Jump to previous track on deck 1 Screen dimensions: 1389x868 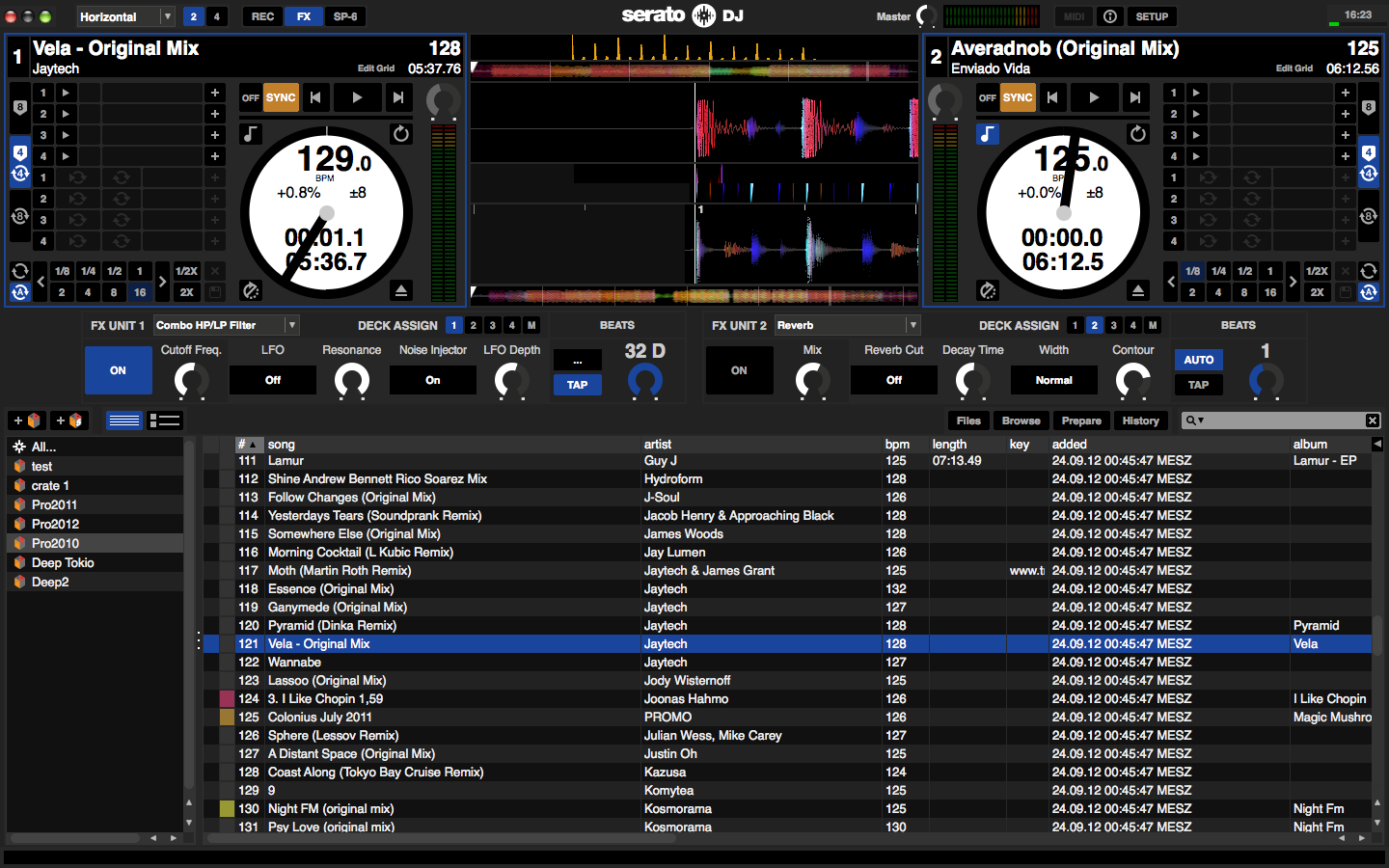315,97
